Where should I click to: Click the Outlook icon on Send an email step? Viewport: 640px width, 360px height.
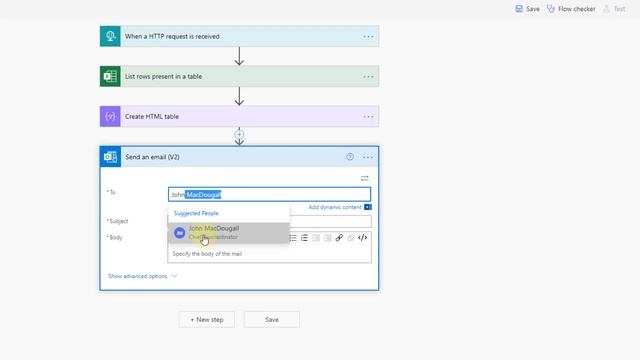[111, 157]
